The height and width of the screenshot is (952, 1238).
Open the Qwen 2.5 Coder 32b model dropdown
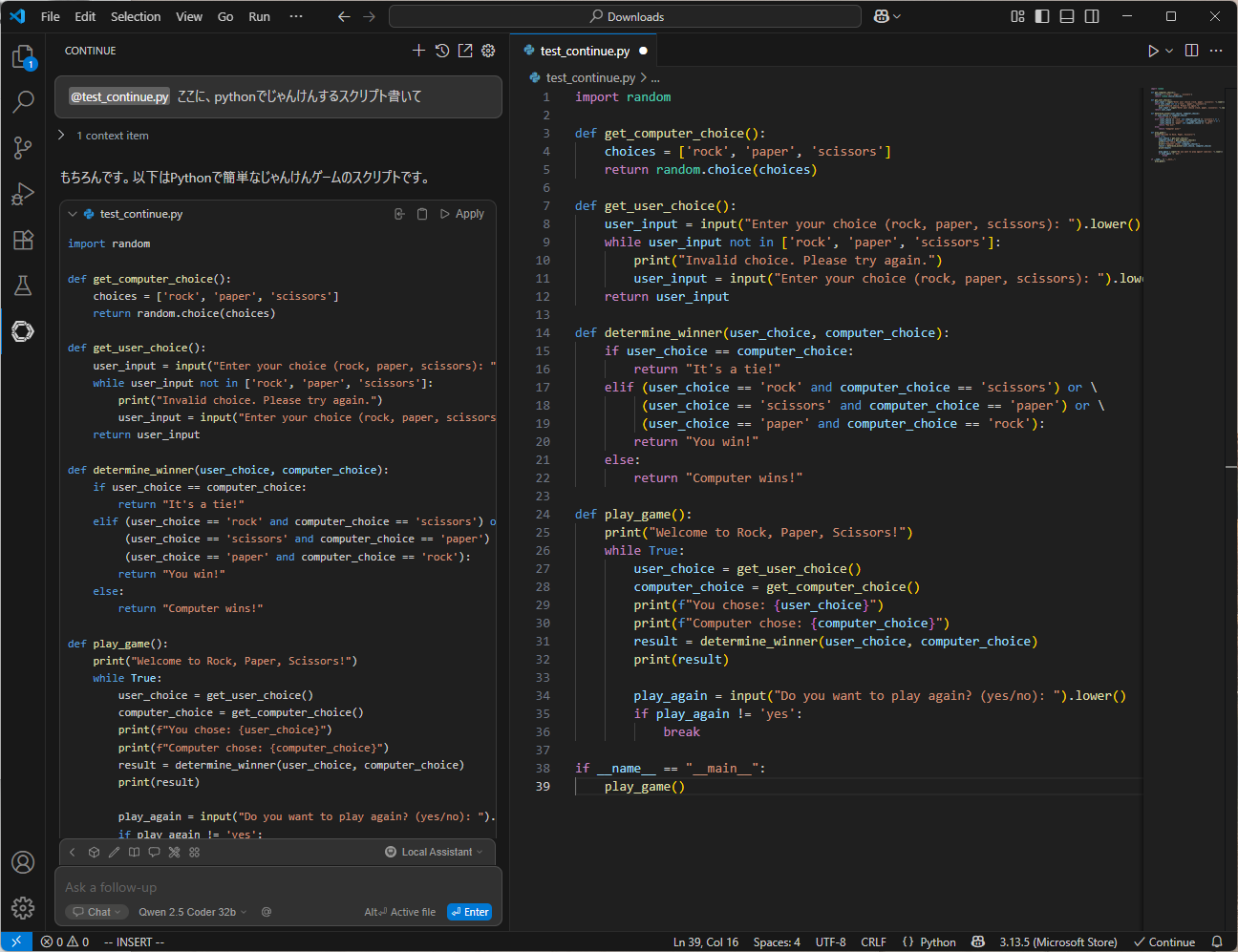point(192,912)
